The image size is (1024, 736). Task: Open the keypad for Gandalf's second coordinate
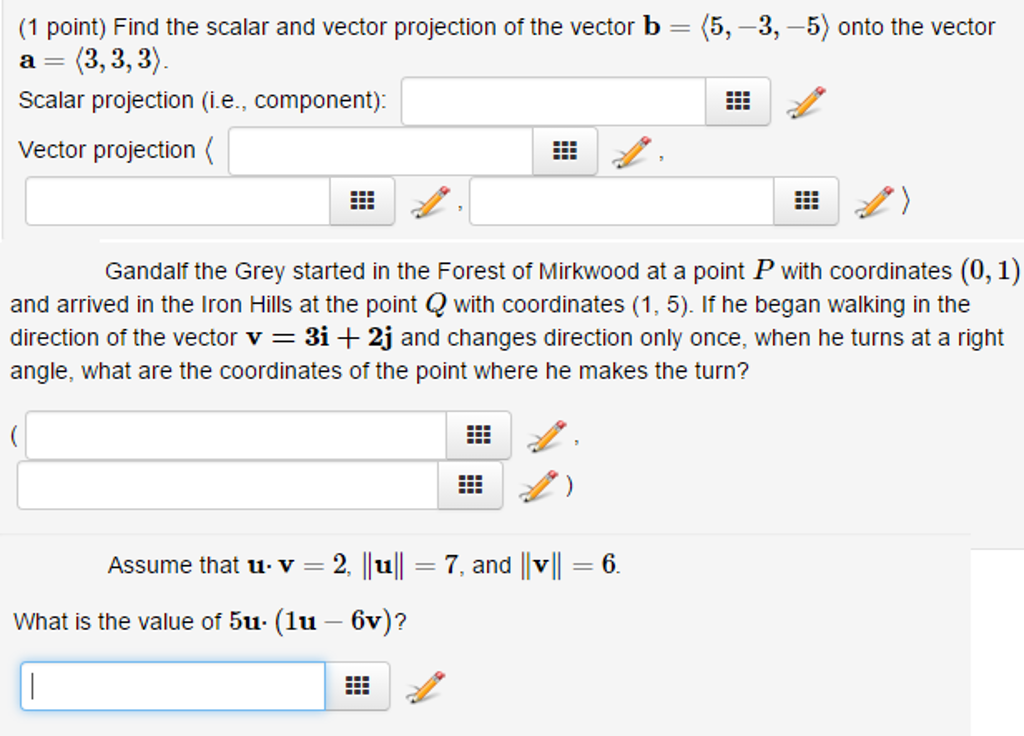point(470,485)
